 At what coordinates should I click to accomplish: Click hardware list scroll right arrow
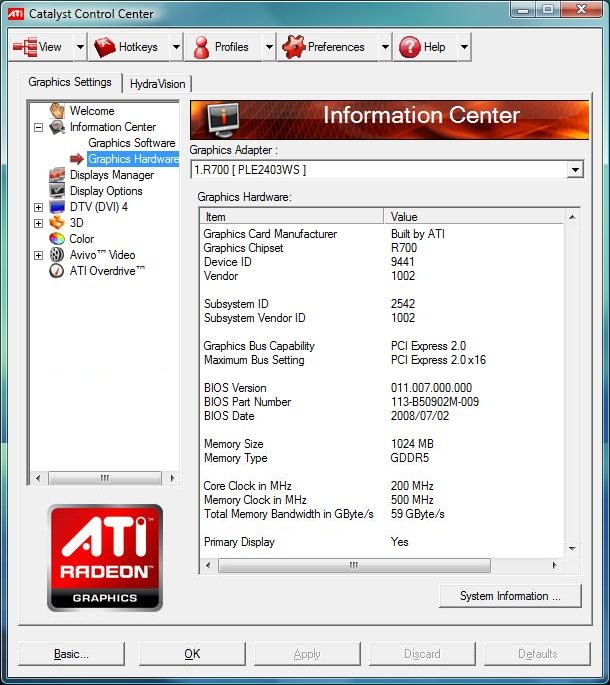[x=555, y=565]
